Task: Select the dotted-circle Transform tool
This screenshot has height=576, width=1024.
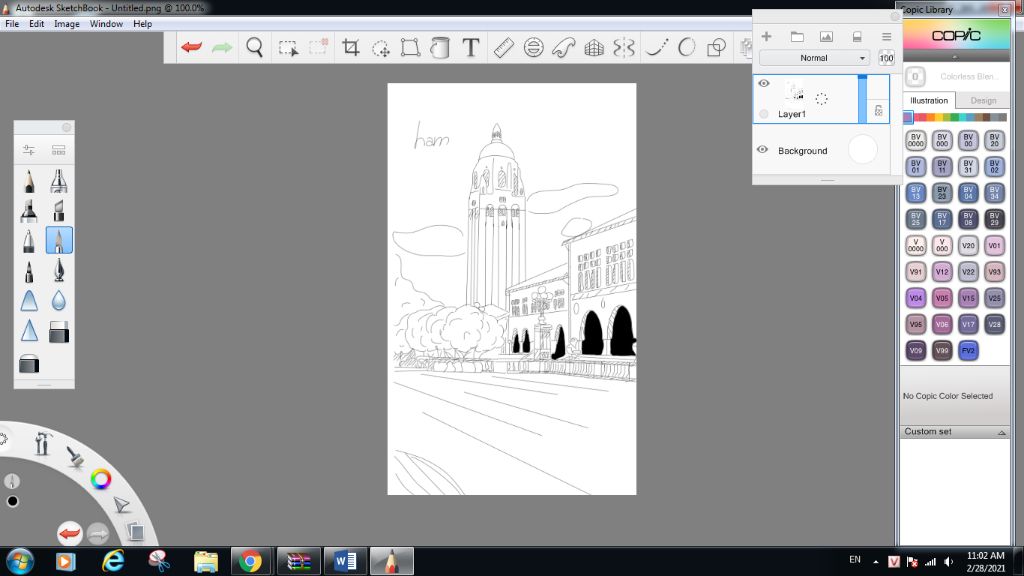Action: (380, 48)
